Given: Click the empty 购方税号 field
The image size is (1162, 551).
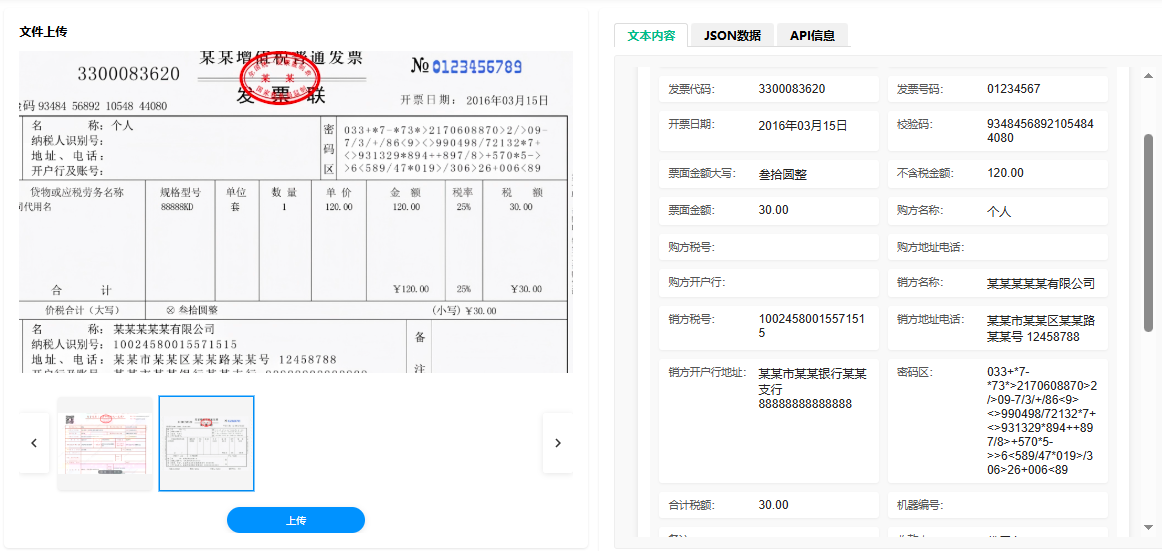Looking at the screenshot, I should pos(769,247).
